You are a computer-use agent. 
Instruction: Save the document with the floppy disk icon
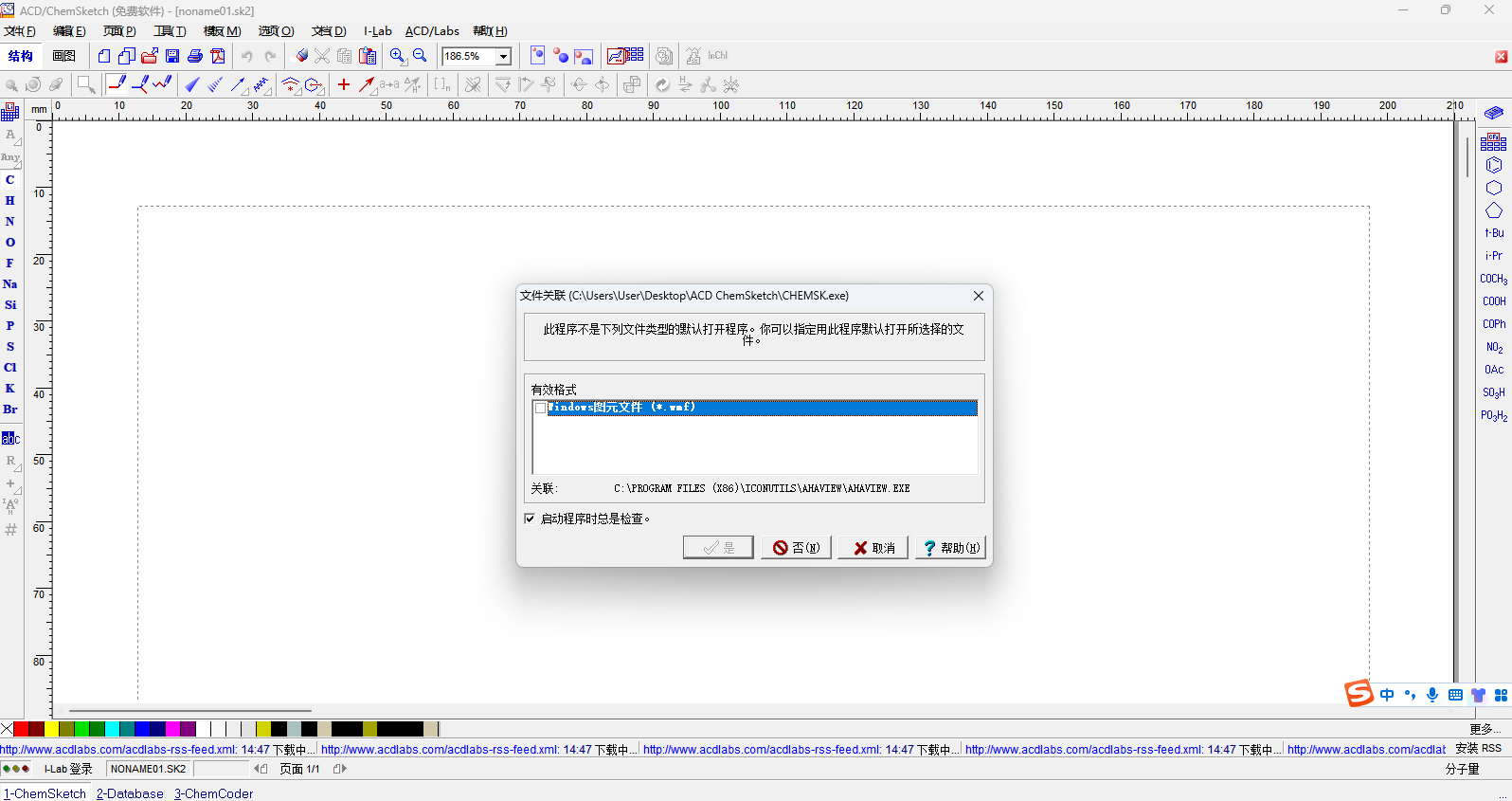pos(172,56)
